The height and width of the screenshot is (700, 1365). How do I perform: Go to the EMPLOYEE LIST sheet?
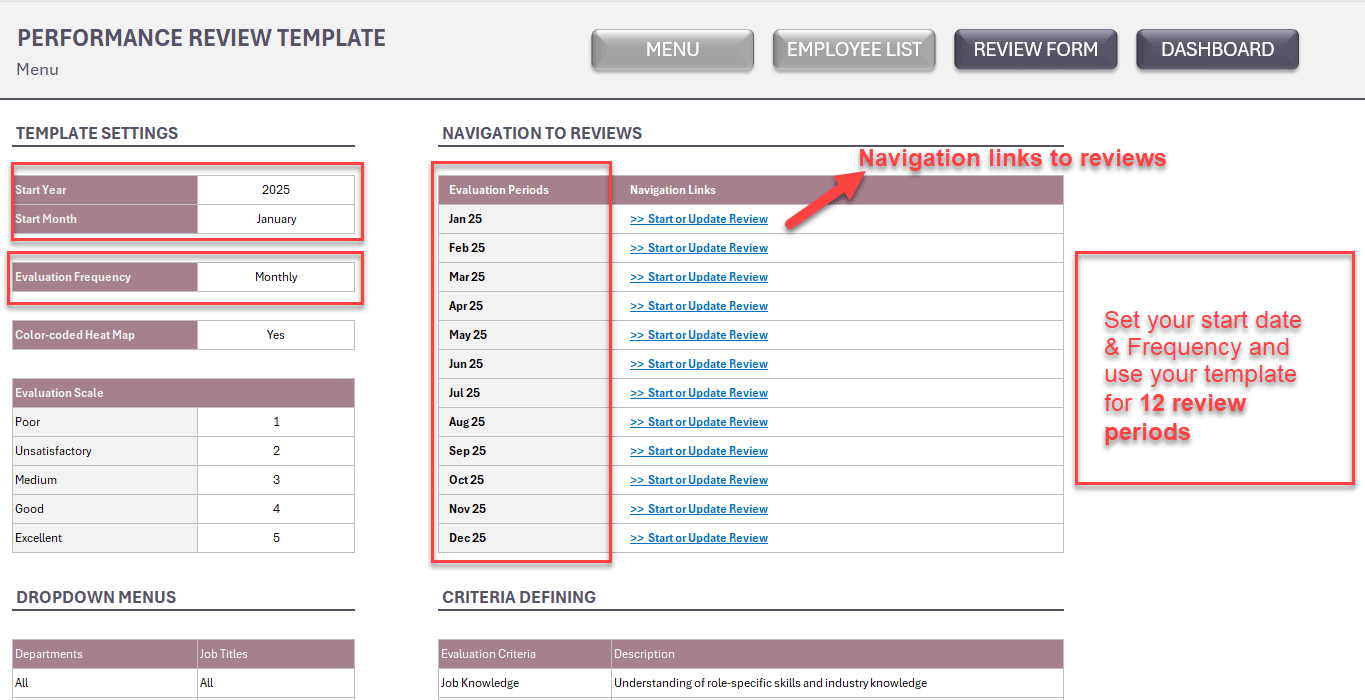click(x=854, y=49)
